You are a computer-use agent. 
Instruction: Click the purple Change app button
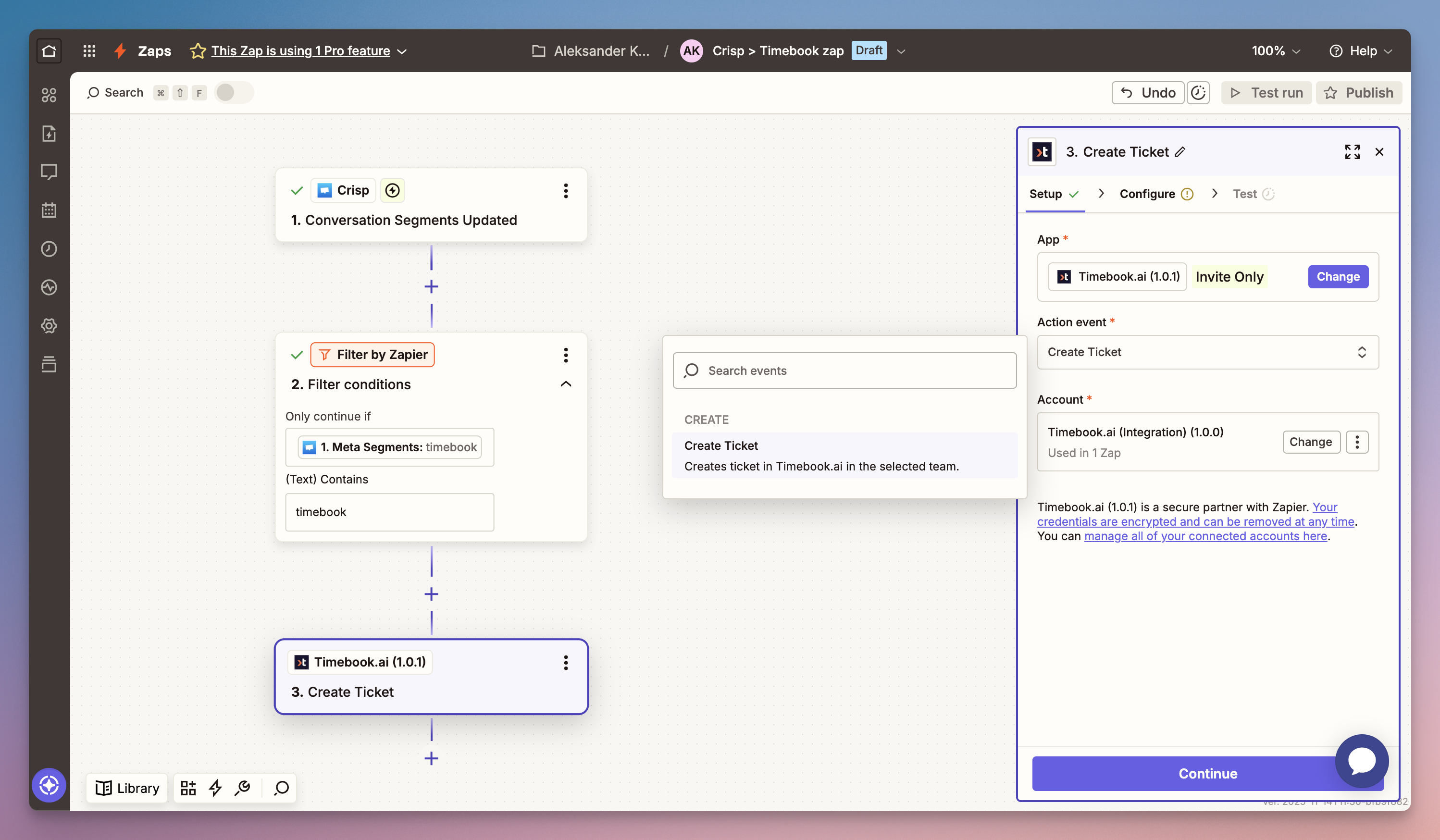point(1338,277)
